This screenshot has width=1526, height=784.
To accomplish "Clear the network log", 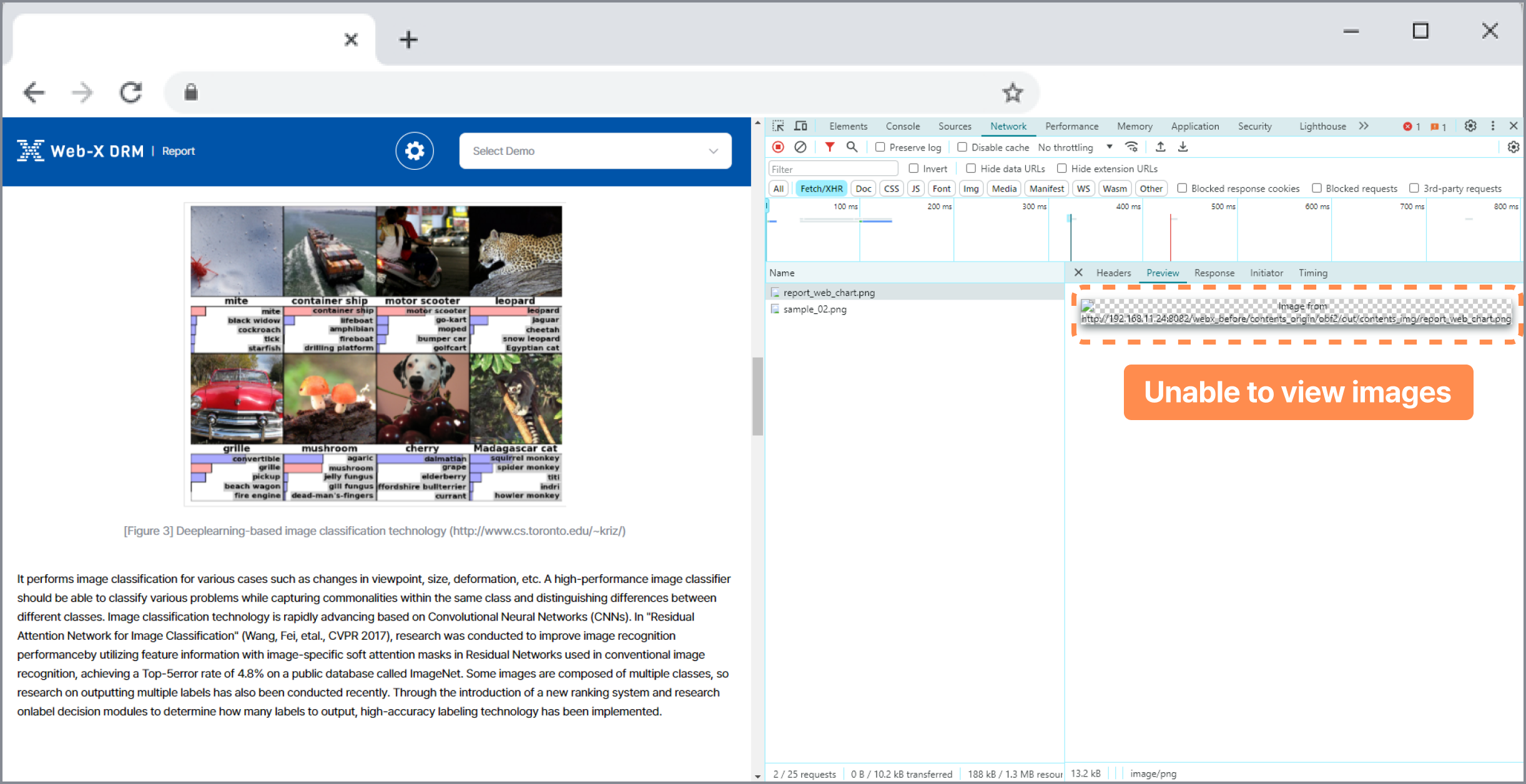I will (800, 147).
